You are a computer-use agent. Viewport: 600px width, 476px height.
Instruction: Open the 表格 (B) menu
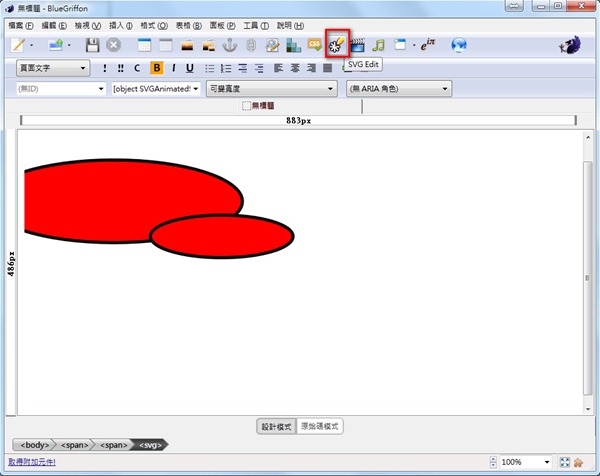point(189,26)
